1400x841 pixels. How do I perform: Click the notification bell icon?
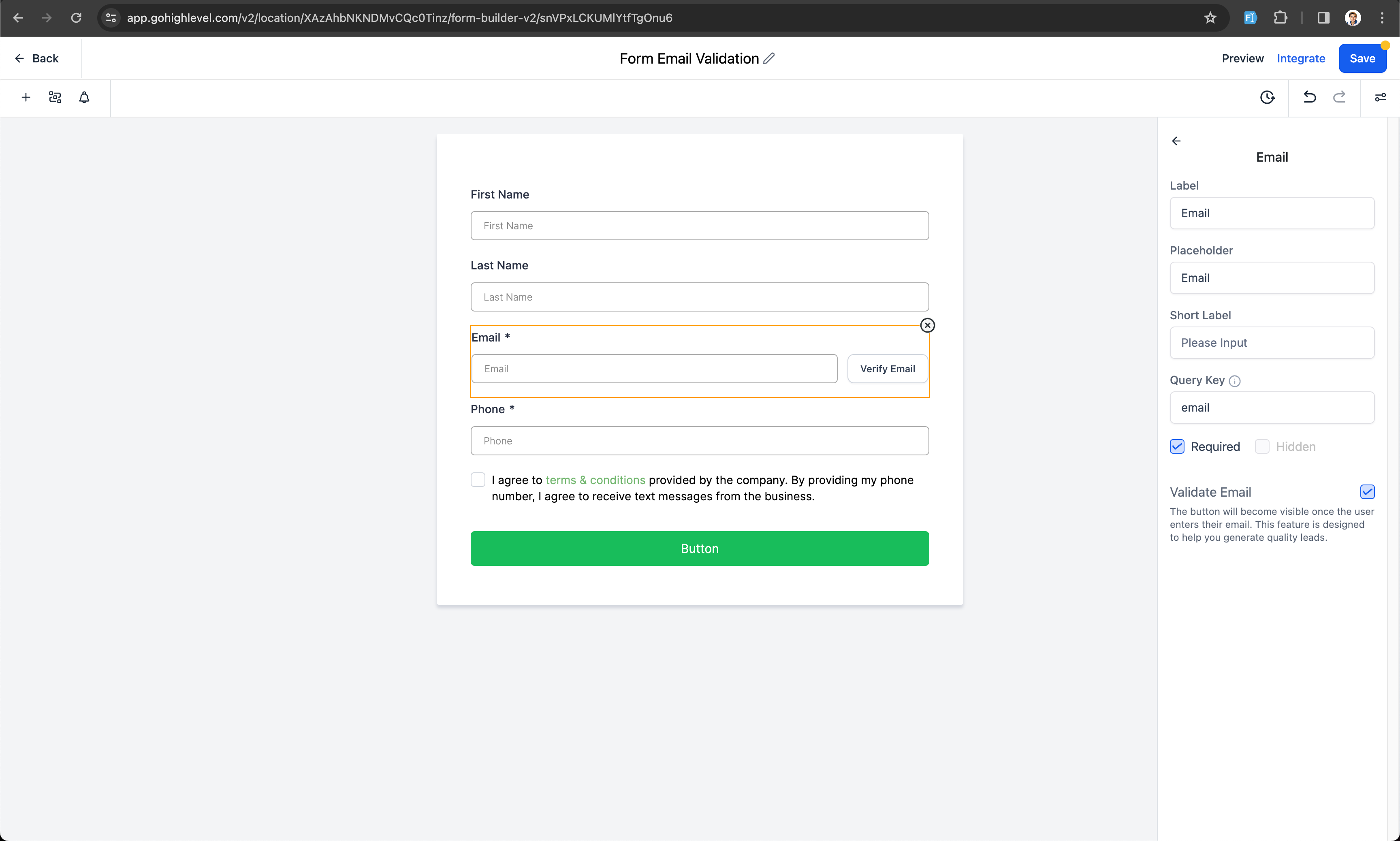[x=84, y=98]
